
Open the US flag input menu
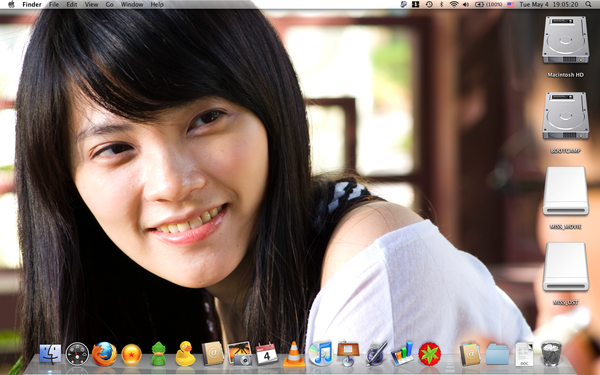(x=510, y=5)
